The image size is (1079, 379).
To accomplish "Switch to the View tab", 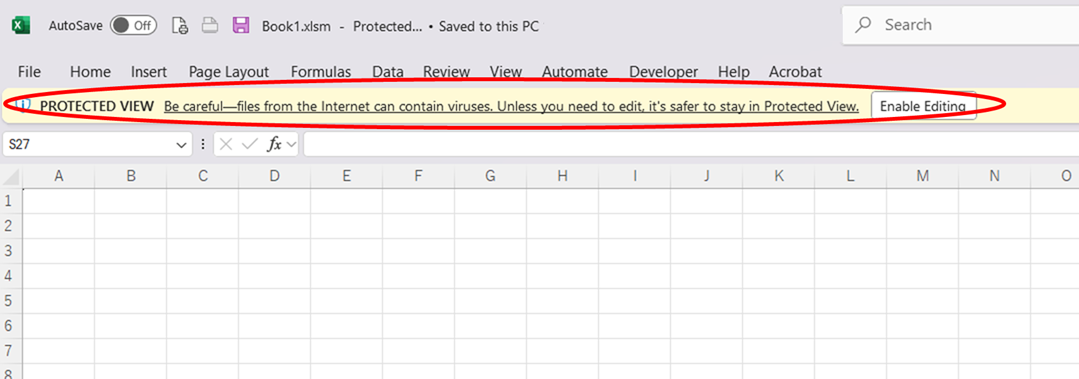I will point(506,72).
